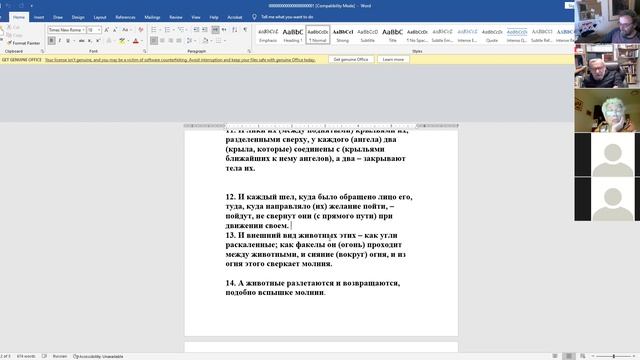
Task: Click the Copy icon in Clipboard
Action: [15, 35]
